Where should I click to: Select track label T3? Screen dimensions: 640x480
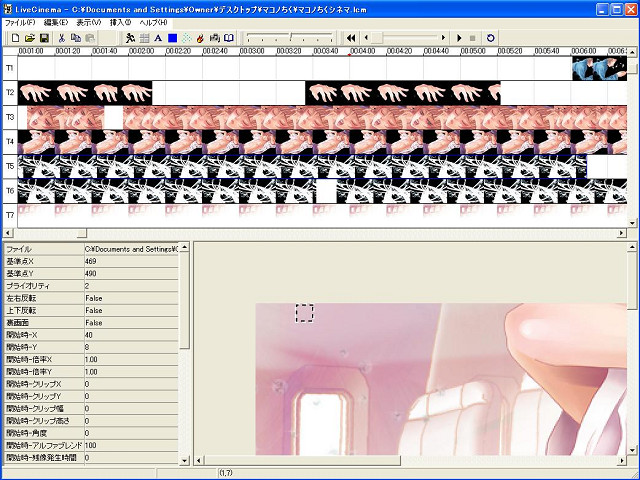pyautogui.click(x=10, y=117)
